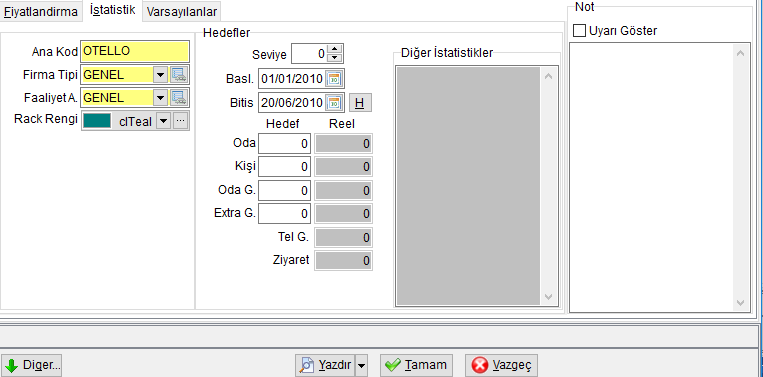Decrease Seviye value with down arrow

click(334, 58)
